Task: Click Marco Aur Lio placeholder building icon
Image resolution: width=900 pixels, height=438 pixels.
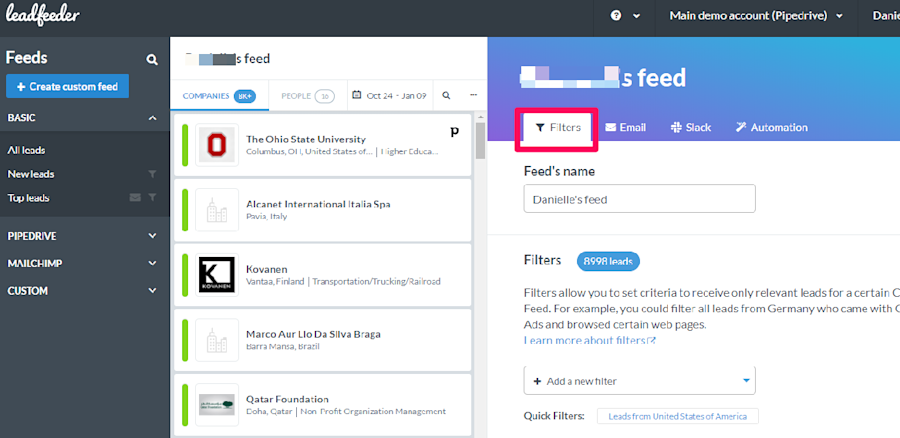Action: (216, 340)
